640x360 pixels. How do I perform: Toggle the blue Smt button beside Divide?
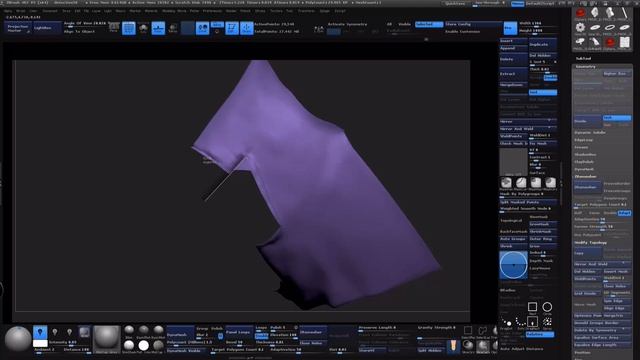click(x=616, y=118)
